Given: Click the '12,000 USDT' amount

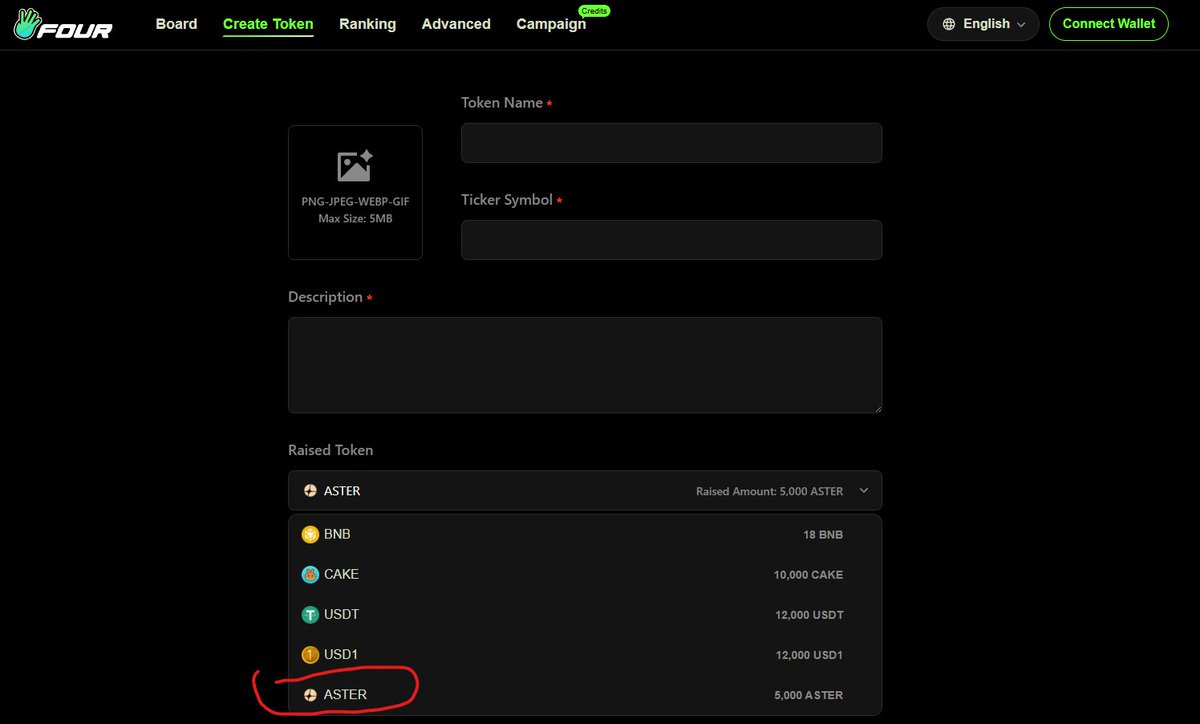Looking at the screenshot, I should tap(809, 615).
